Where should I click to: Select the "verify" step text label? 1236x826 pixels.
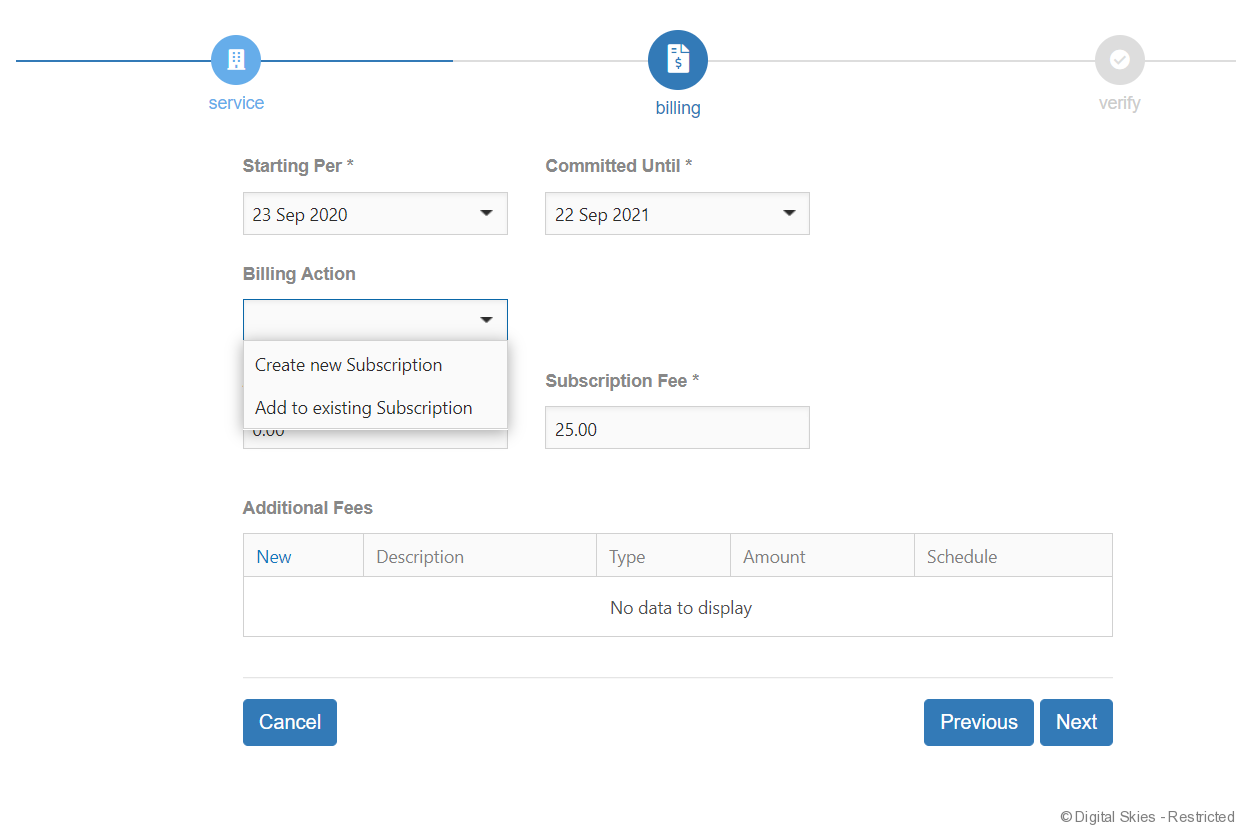(1119, 103)
